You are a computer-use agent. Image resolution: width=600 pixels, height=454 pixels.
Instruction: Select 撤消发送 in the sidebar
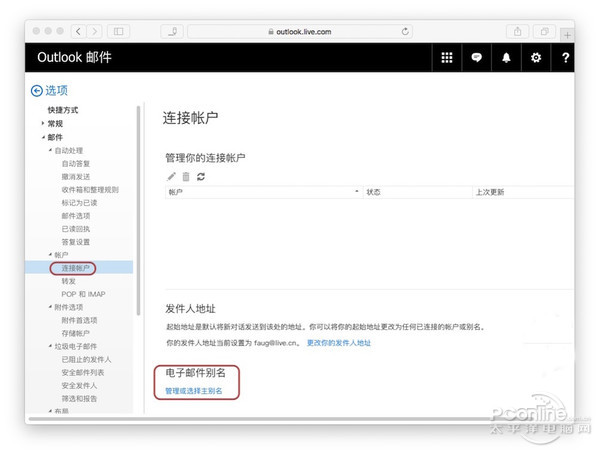(76, 176)
